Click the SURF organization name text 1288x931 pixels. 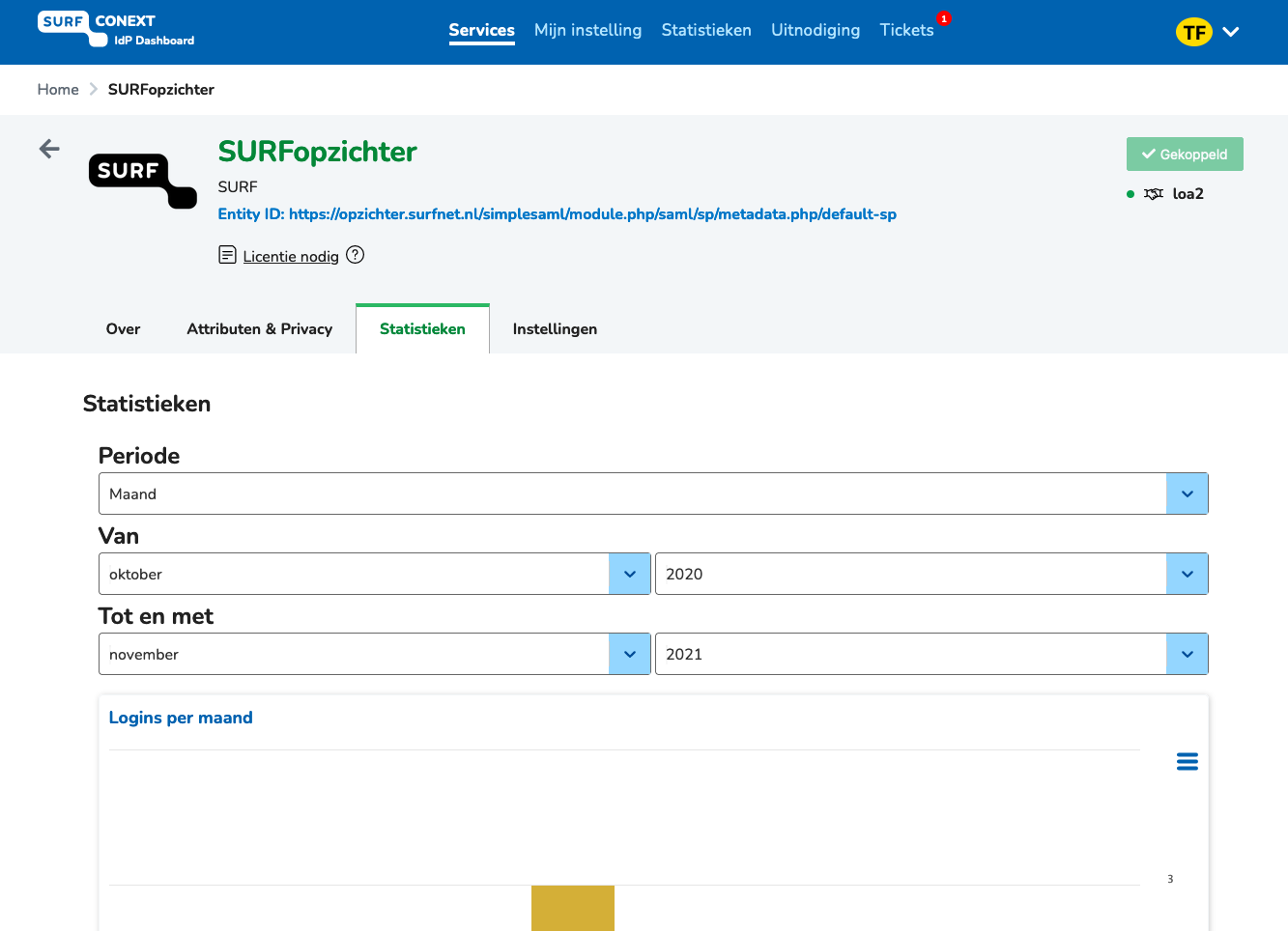coord(238,187)
